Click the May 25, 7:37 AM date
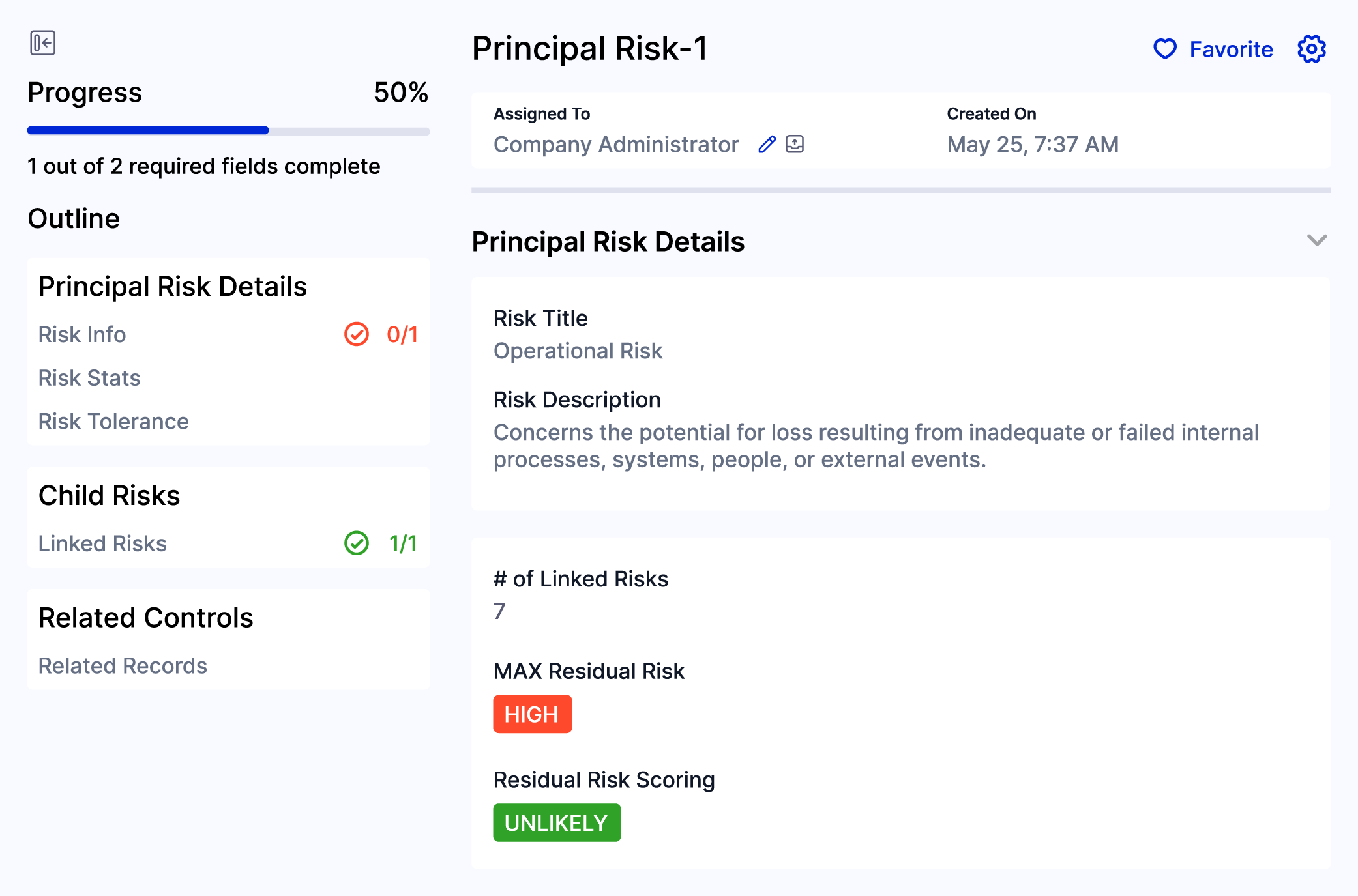The image size is (1358, 896). (x=1033, y=144)
